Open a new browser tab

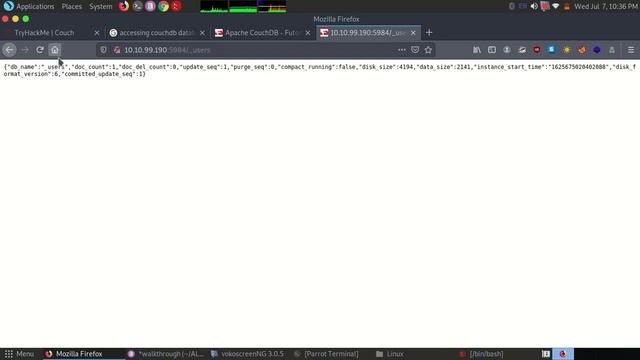429,33
